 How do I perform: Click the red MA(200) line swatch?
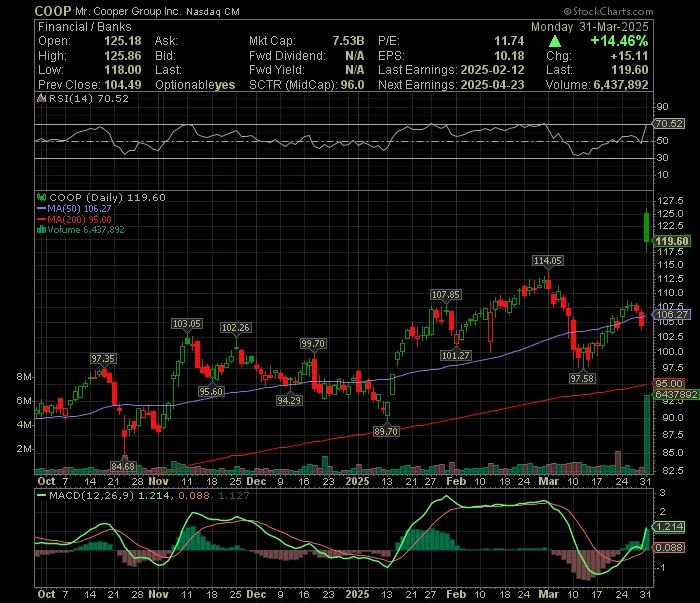pos(42,220)
